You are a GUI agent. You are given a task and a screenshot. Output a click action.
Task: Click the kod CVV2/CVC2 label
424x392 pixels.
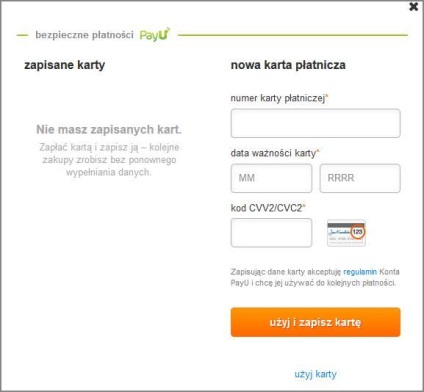point(268,208)
